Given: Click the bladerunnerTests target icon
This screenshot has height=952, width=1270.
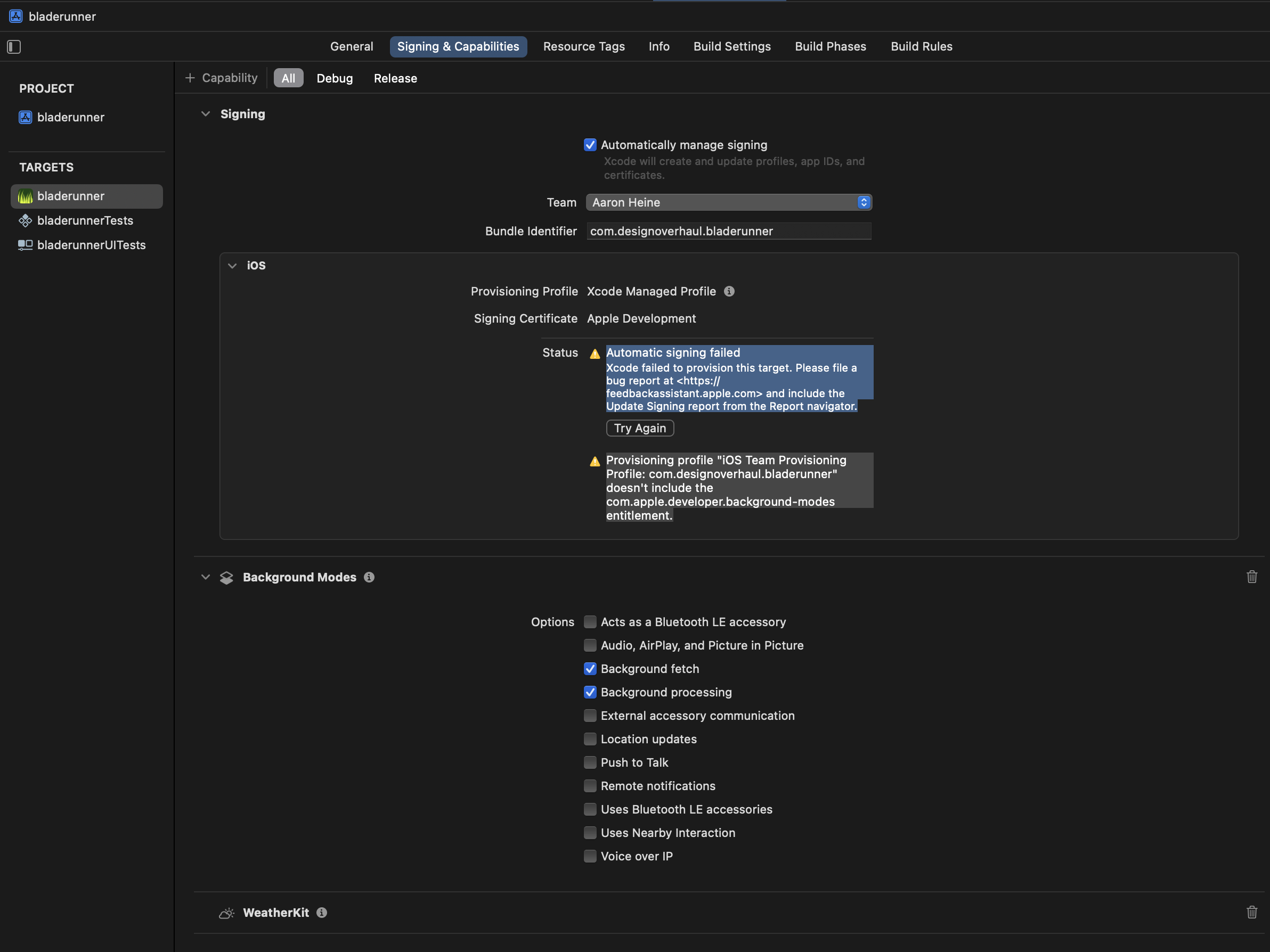Looking at the screenshot, I should coord(25,220).
